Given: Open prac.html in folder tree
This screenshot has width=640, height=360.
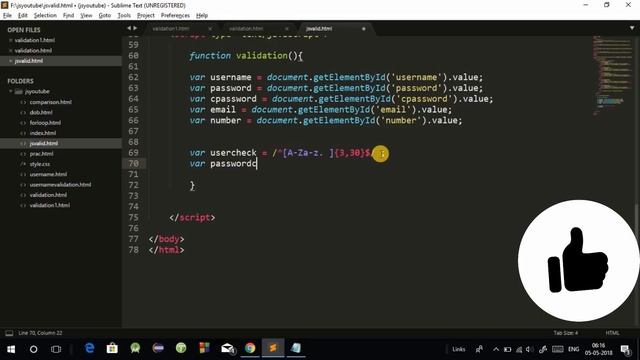Looking at the screenshot, I should 41,154.
